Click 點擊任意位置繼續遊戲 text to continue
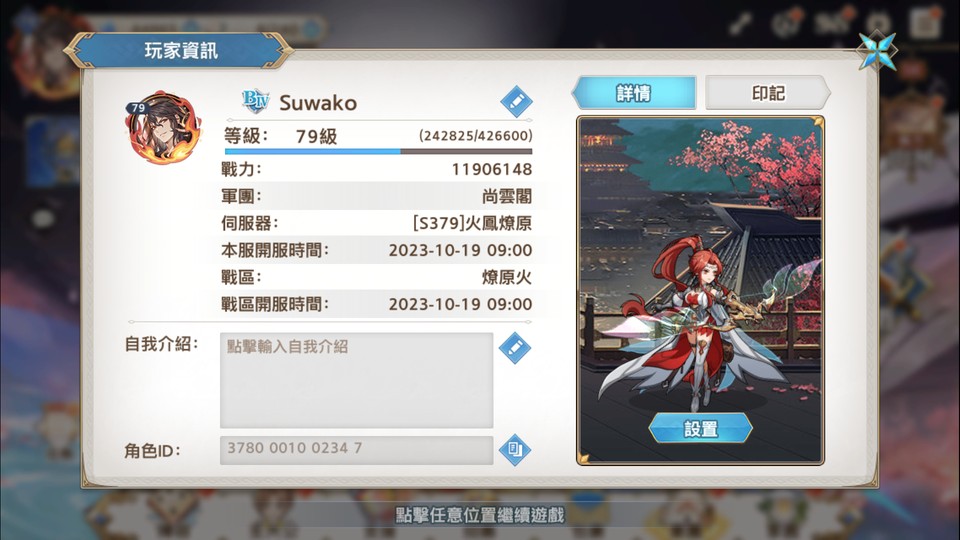 pos(479,515)
